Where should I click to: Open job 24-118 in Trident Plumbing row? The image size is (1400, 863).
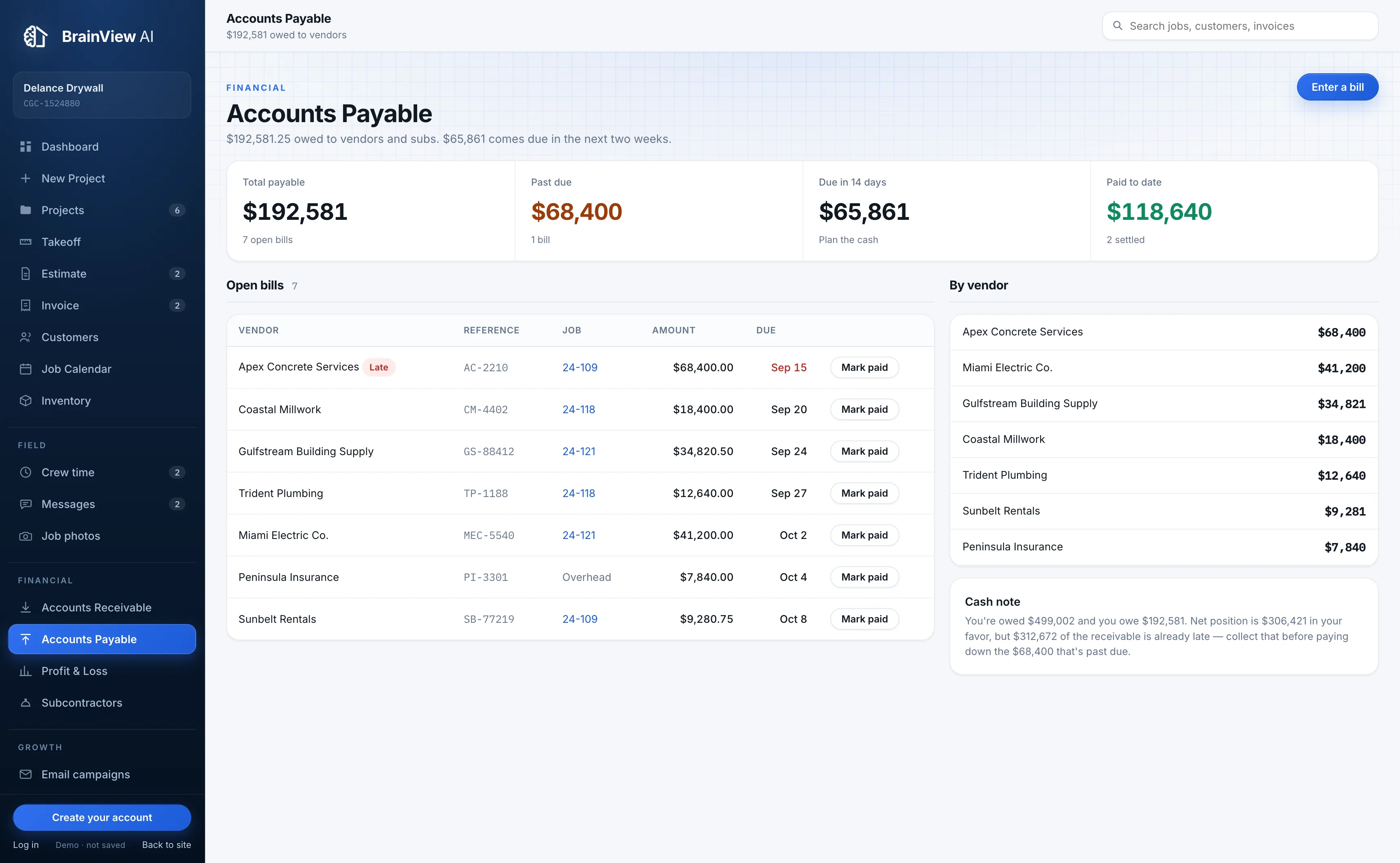[578, 493]
